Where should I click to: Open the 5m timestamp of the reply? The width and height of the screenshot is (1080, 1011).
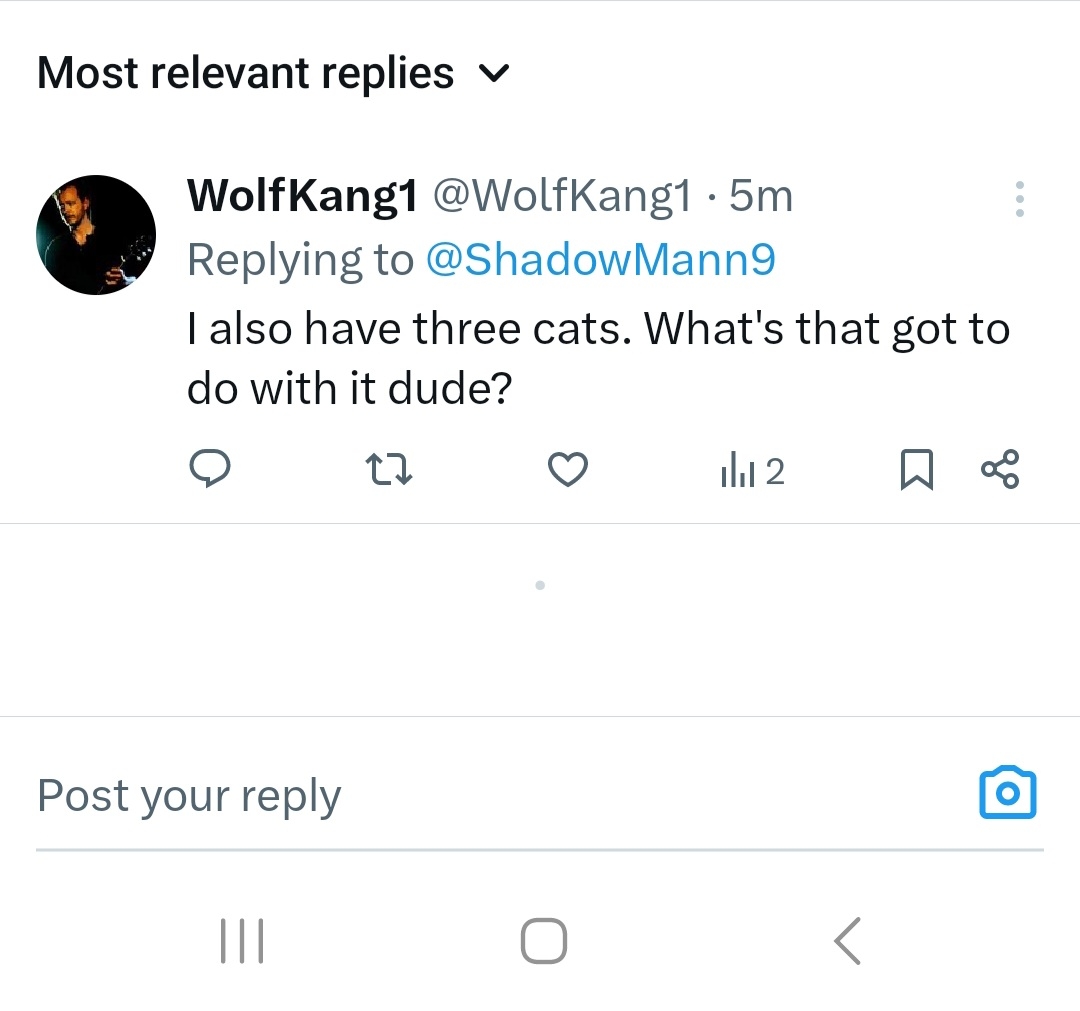tap(761, 197)
